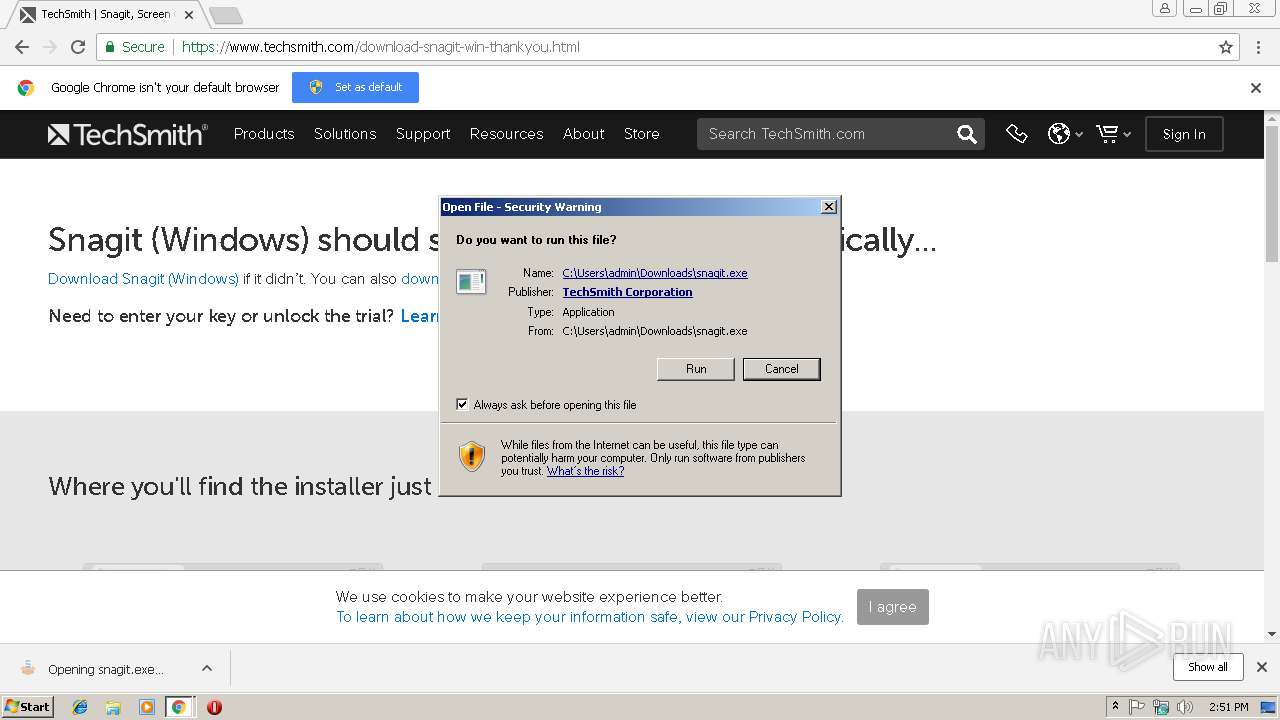Screen dimensions: 1280x720
Task: Click the red Opera-like taskbar icon
Action: tap(214, 707)
